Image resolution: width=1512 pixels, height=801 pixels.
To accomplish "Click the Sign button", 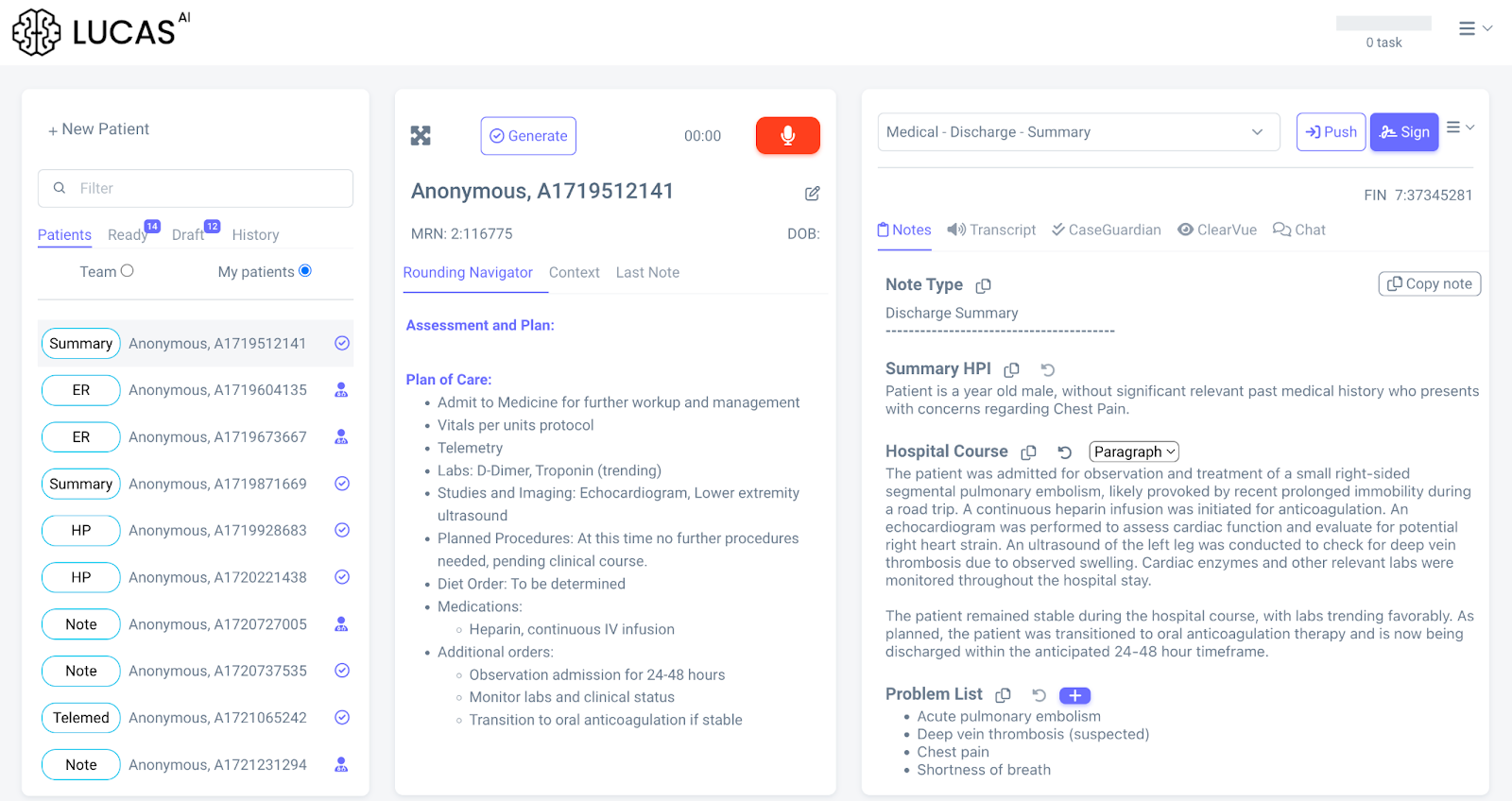I will pyautogui.click(x=1404, y=132).
